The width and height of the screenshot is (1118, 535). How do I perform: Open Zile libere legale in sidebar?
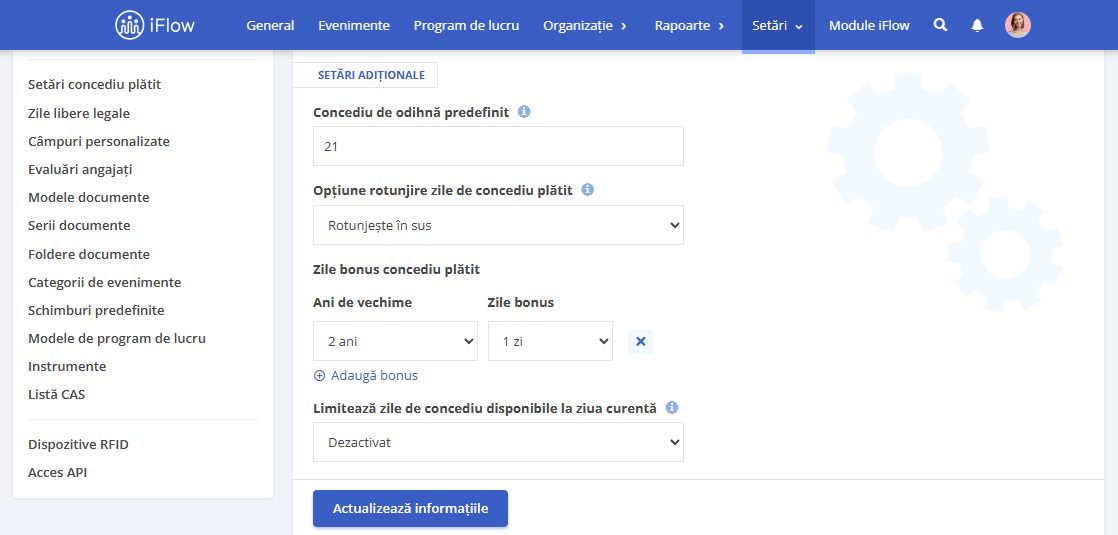click(79, 113)
